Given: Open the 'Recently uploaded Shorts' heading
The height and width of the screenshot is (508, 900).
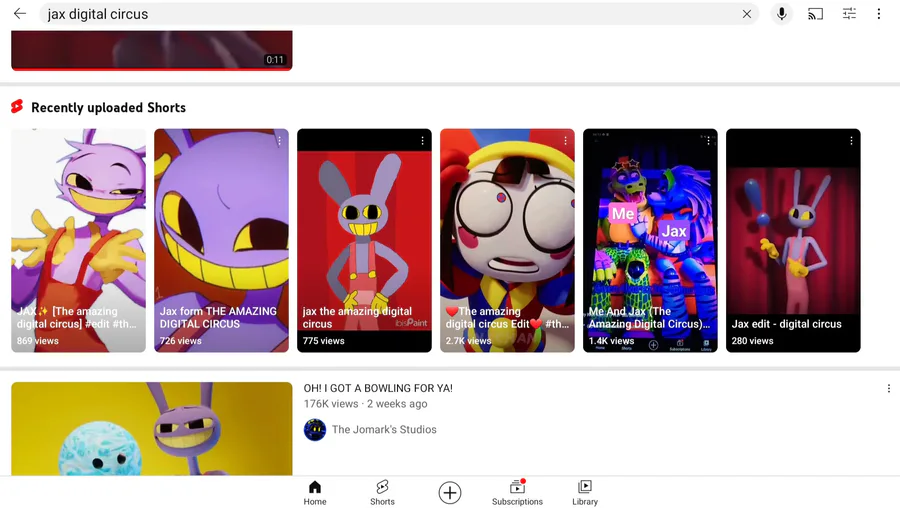Looking at the screenshot, I should (x=108, y=107).
